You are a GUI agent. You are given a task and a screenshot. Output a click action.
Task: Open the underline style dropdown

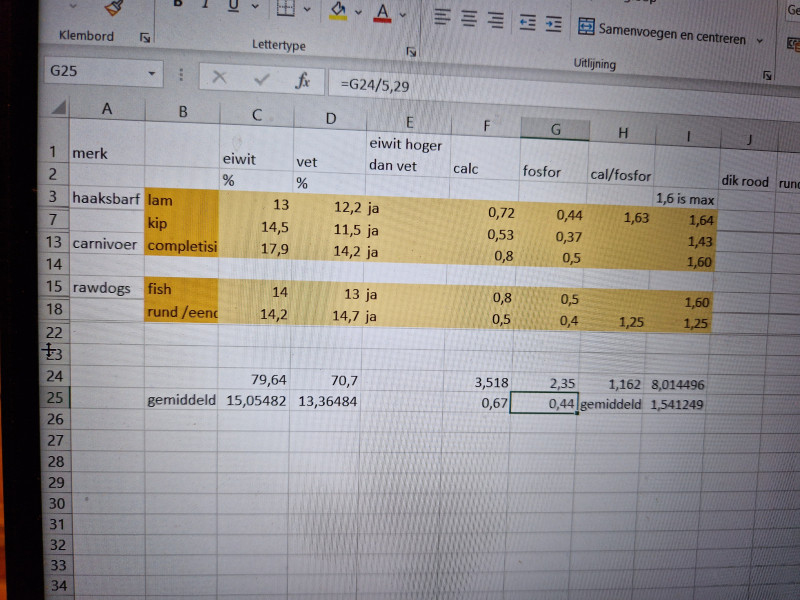[x=255, y=6]
